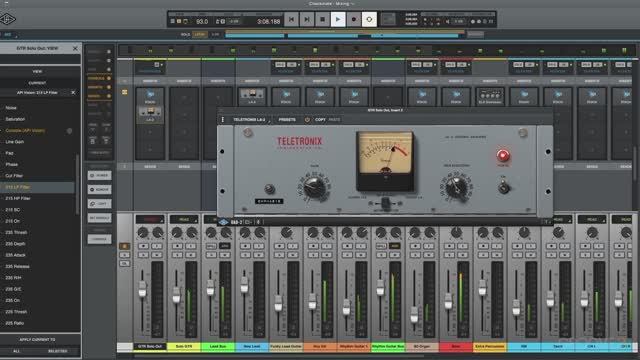Select the 215 HP Filter entry
Image resolution: width=640 pixels, height=360 pixels.
[x=18, y=198]
